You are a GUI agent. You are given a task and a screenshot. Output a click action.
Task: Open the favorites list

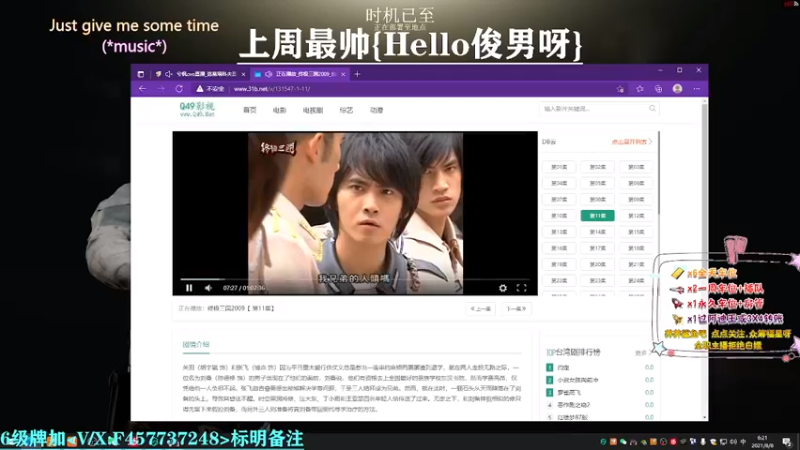click(640, 89)
